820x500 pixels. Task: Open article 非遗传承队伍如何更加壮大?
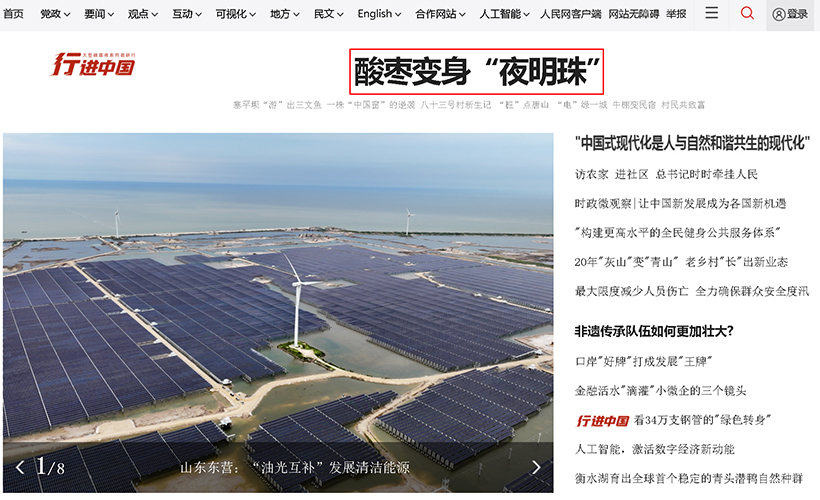pyautogui.click(x=654, y=331)
